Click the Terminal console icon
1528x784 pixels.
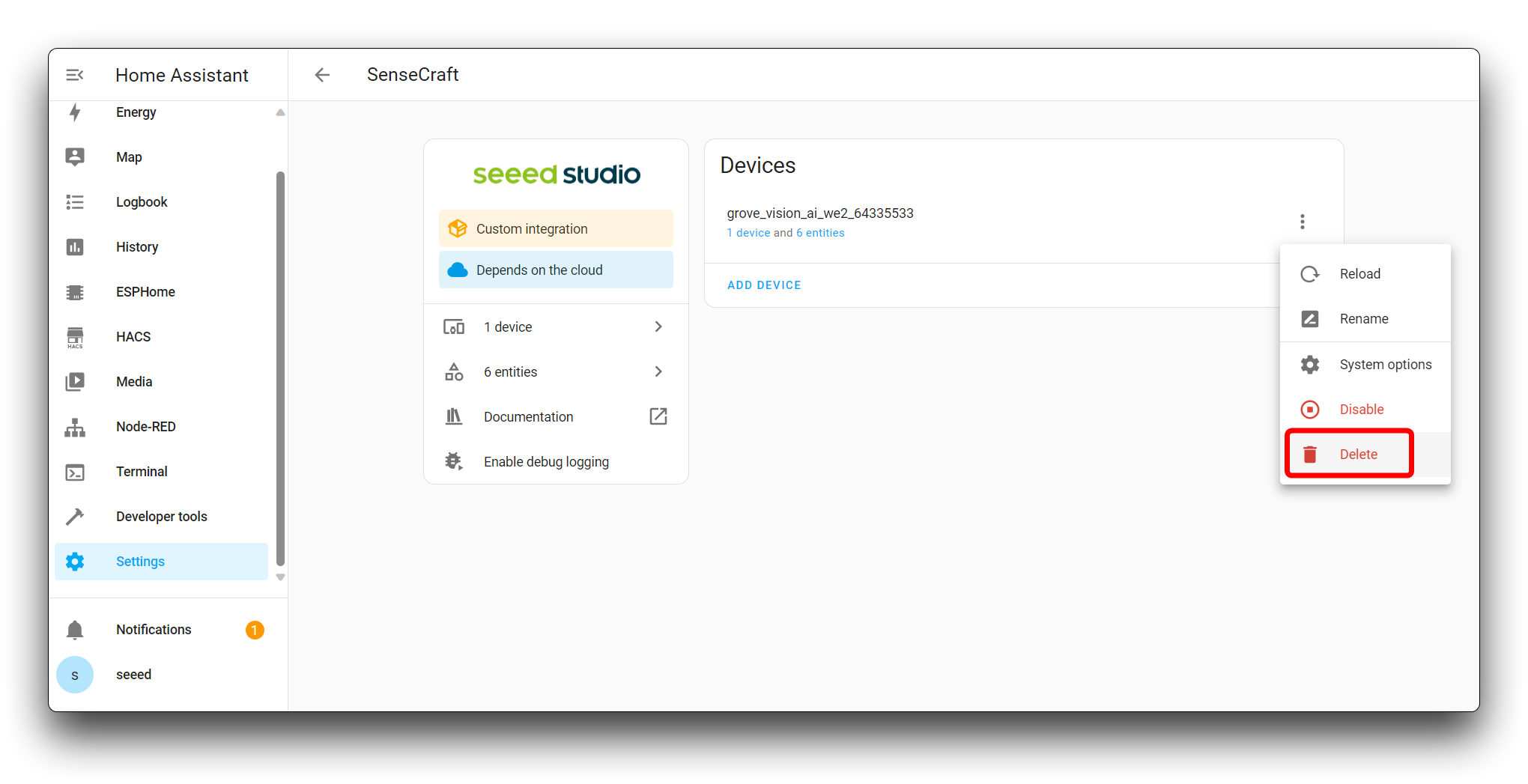[75, 472]
